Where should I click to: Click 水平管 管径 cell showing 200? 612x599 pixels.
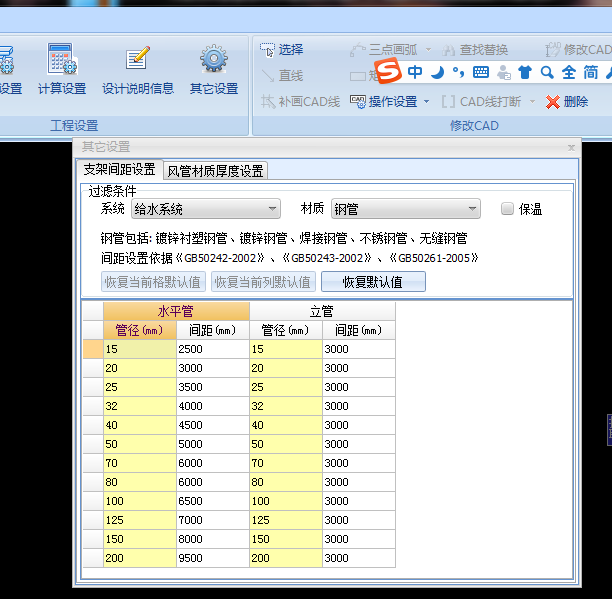click(x=140, y=558)
